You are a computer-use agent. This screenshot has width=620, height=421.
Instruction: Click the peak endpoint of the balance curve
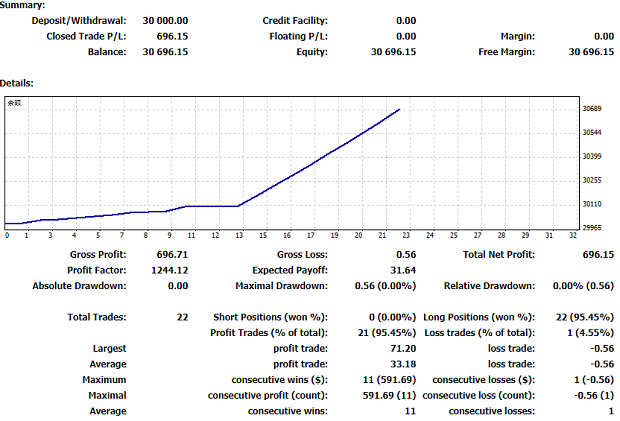400,109
